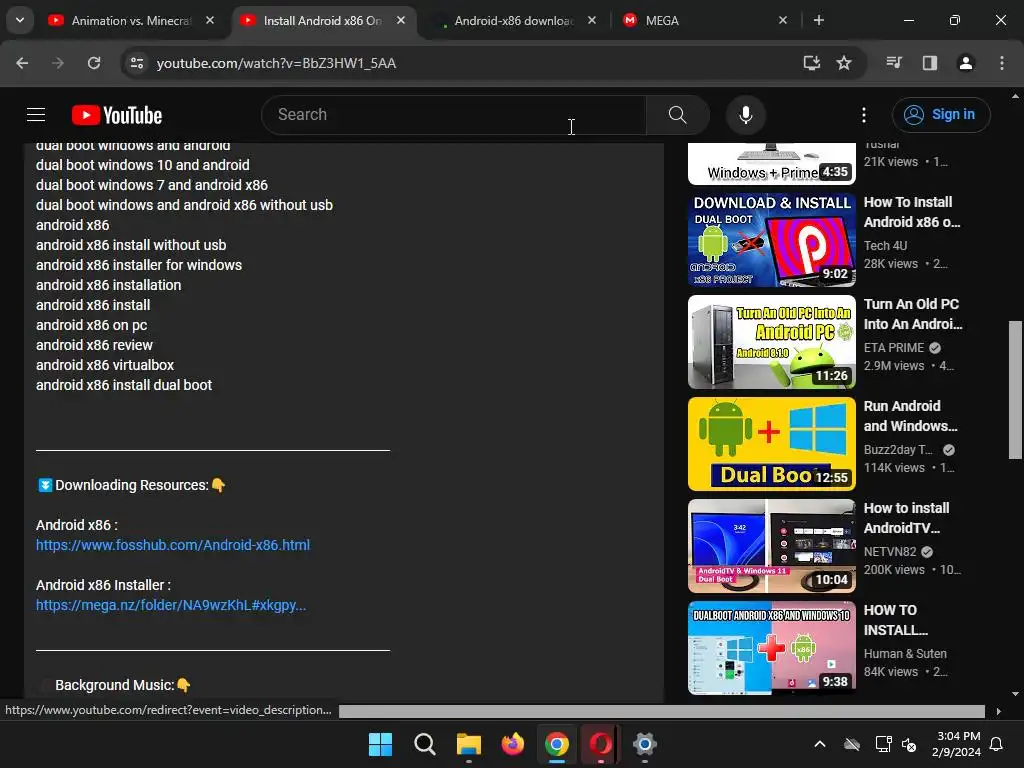Open 'Run Android and Windows' video title
1024x768 pixels.
[910, 416]
